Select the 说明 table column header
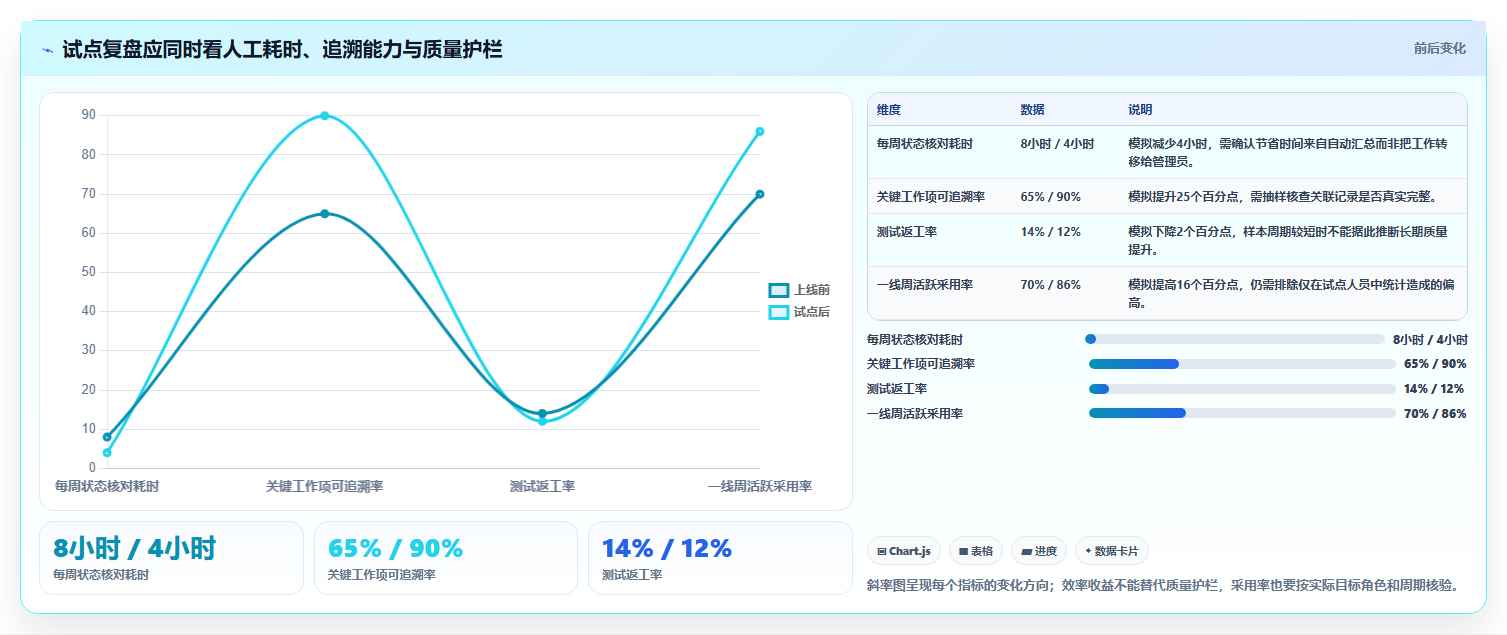Viewport: 1507px width, 635px height. coord(1141,110)
